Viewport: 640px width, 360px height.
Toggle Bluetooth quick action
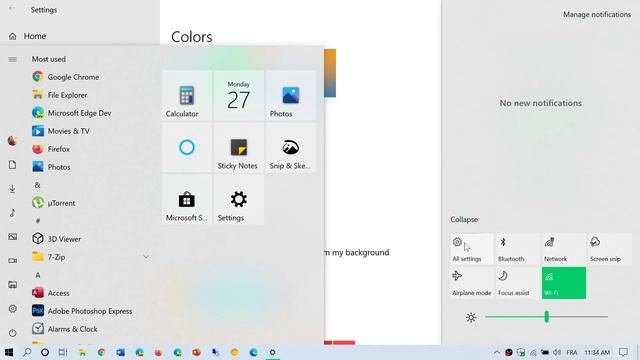pos(517,249)
